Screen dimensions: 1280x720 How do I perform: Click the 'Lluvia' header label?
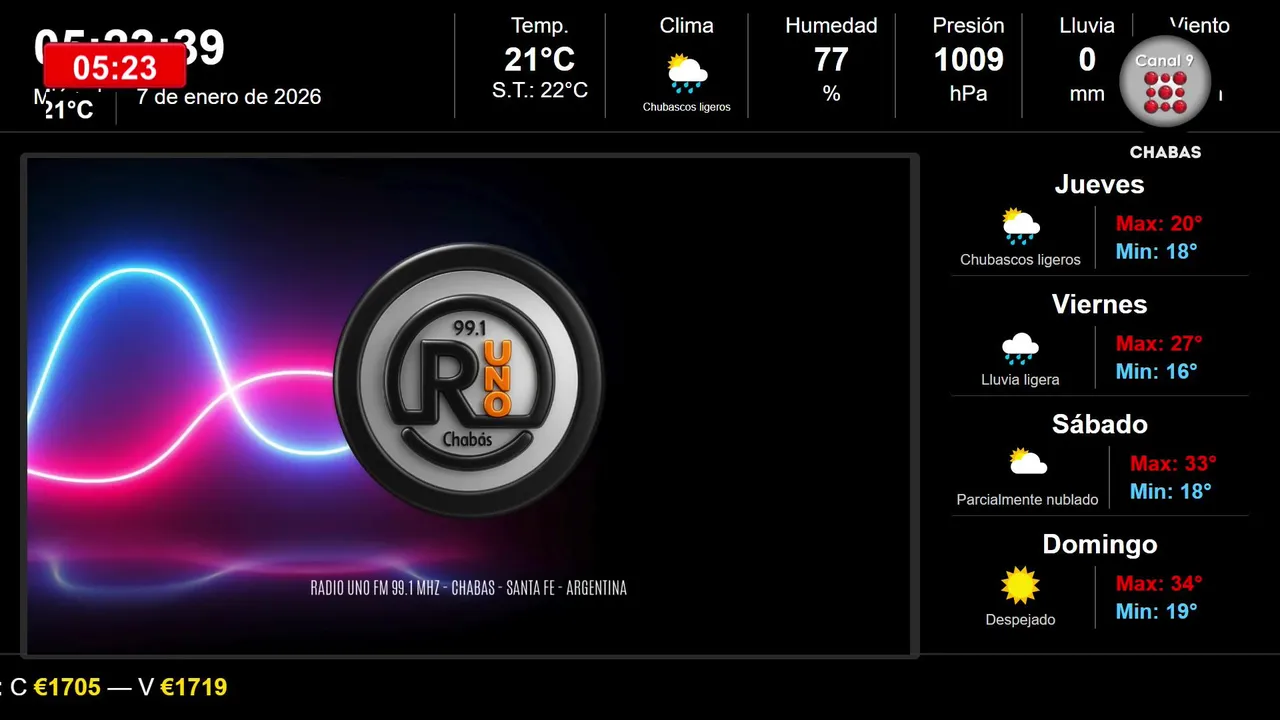(1087, 26)
